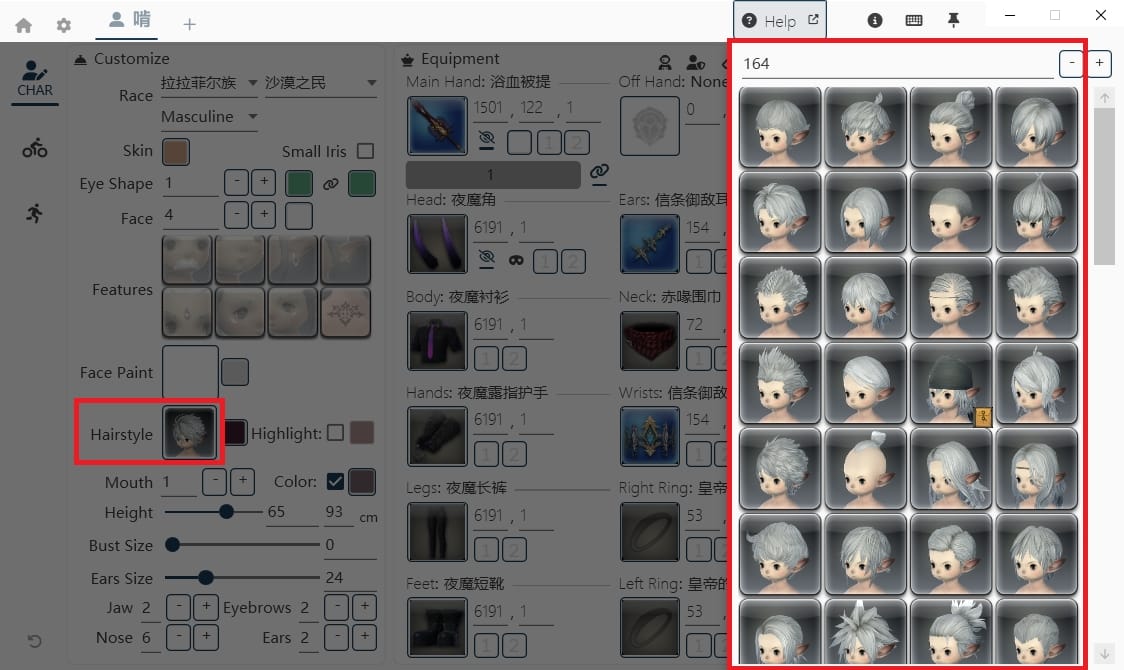The image size is (1124, 670).
Task: Toggle the tattoo pattern facial feature thumbnail
Action: (346, 312)
